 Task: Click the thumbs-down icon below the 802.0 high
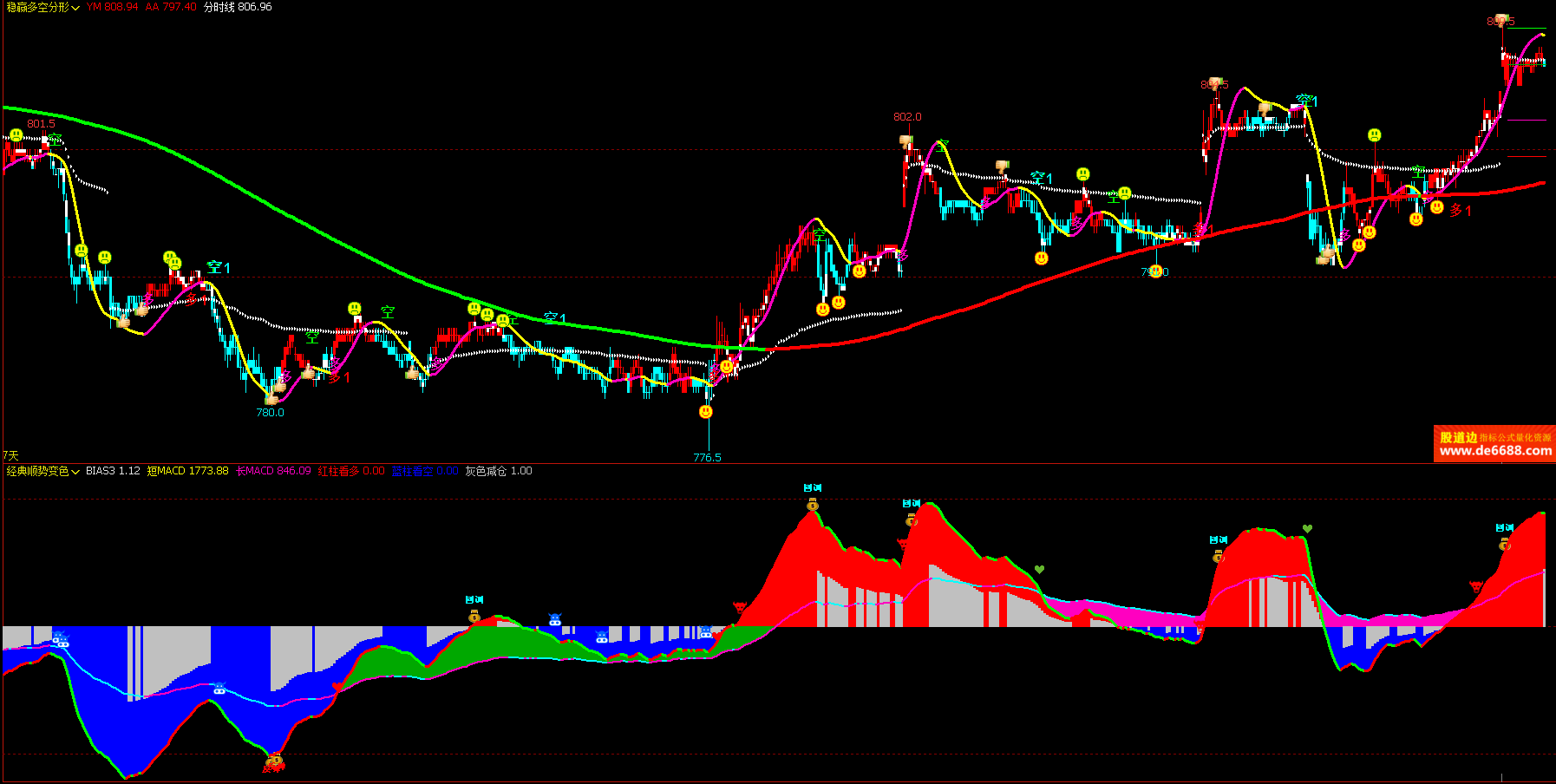[x=905, y=140]
